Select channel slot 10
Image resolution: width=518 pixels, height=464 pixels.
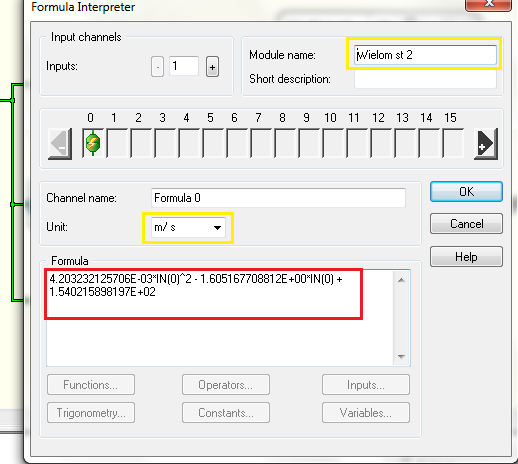333,143
